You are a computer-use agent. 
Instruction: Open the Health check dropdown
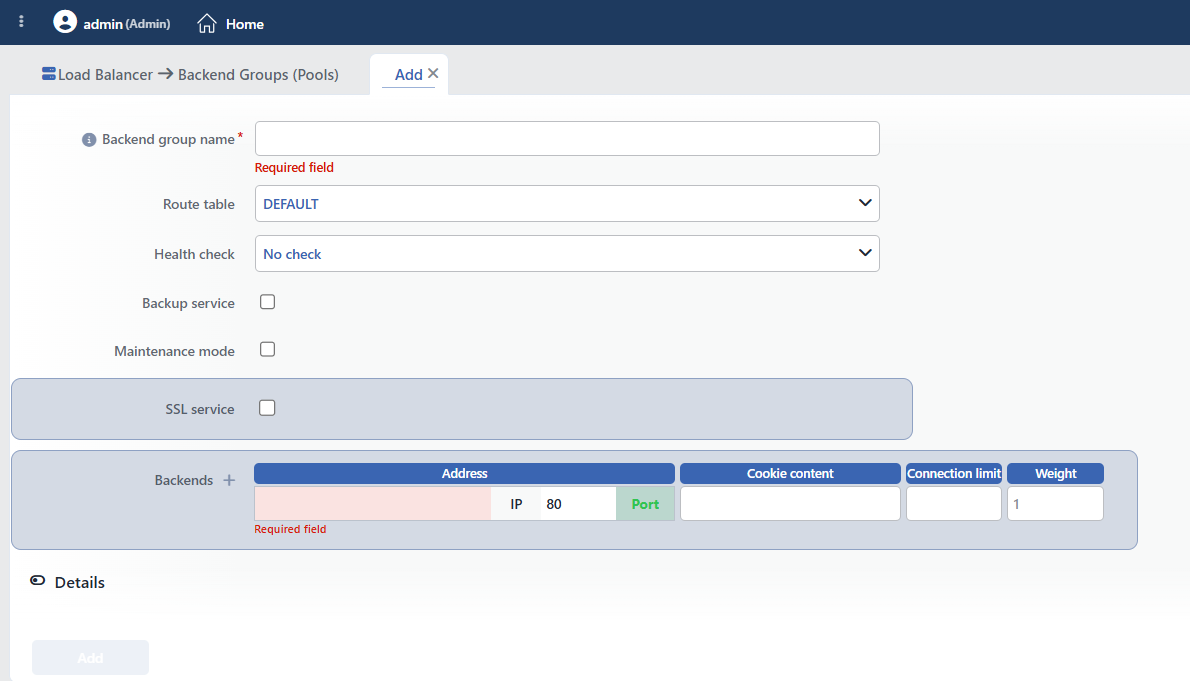[x=567, y=254]
